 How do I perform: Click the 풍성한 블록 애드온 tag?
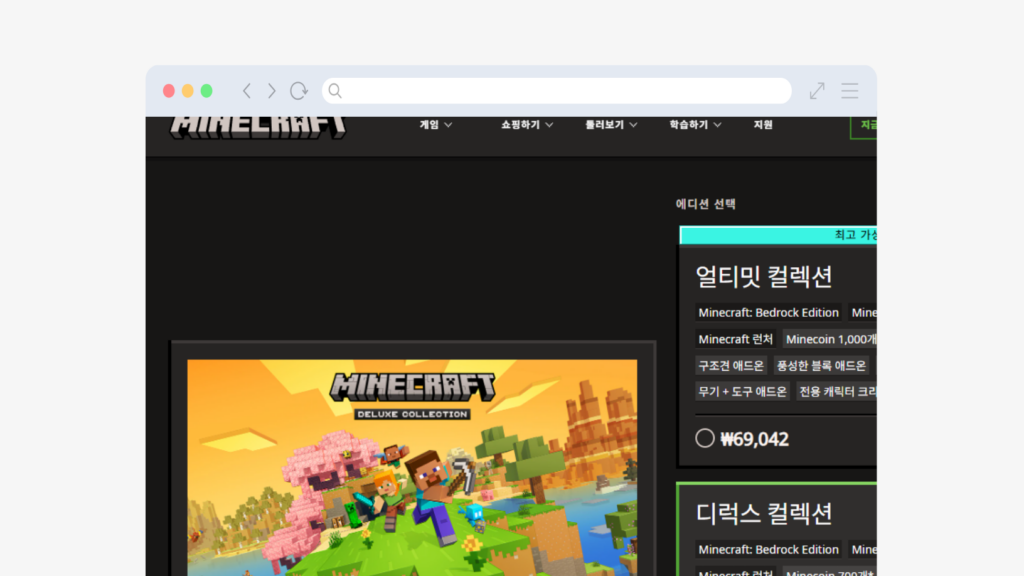821,366
